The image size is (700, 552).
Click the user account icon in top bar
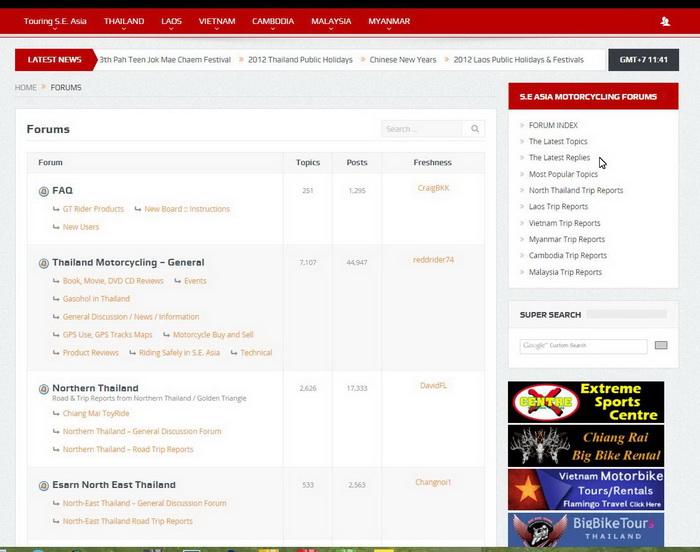coord(665,21)
